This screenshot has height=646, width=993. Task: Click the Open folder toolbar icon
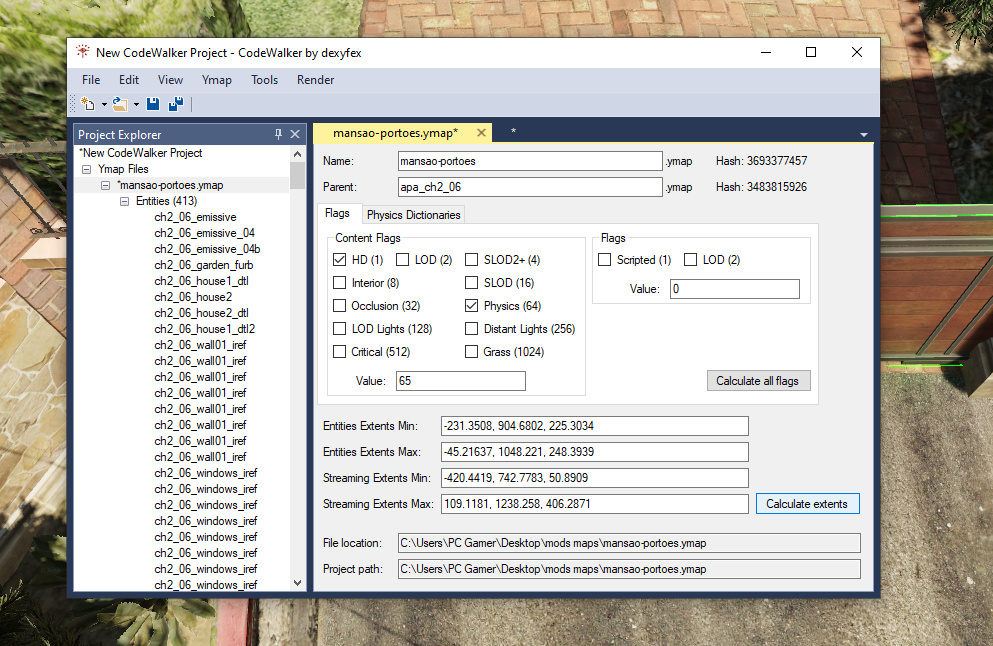tap(119, 103)
